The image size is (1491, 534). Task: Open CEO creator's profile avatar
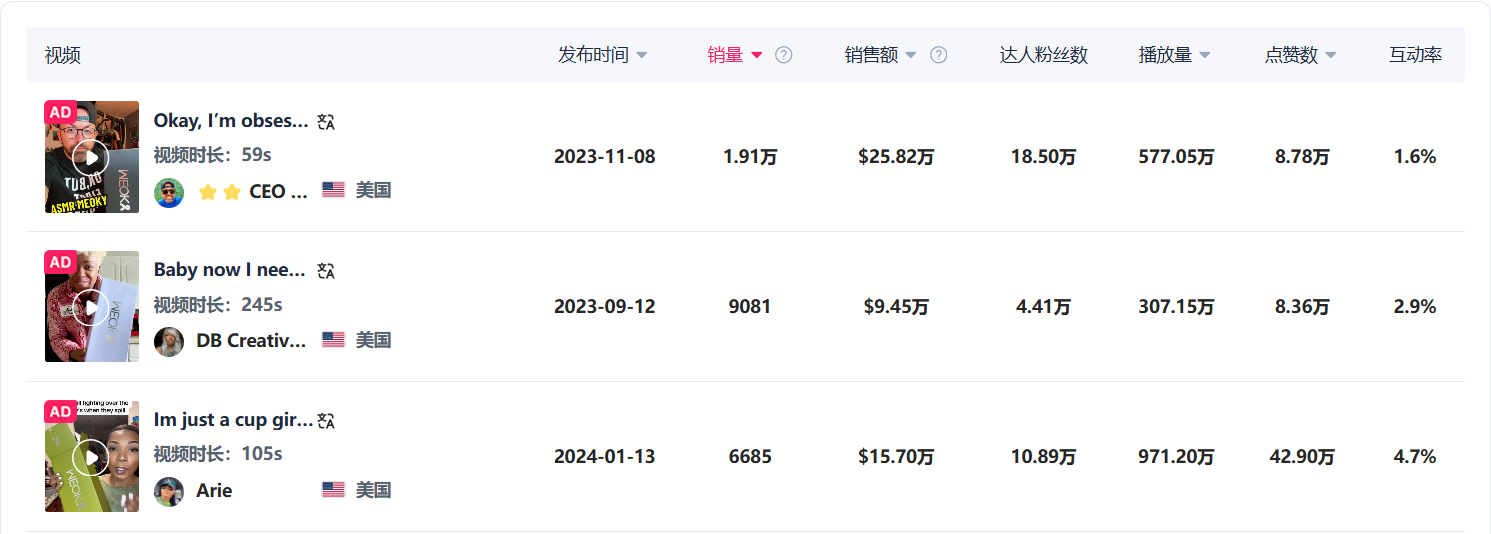[169, 192]
